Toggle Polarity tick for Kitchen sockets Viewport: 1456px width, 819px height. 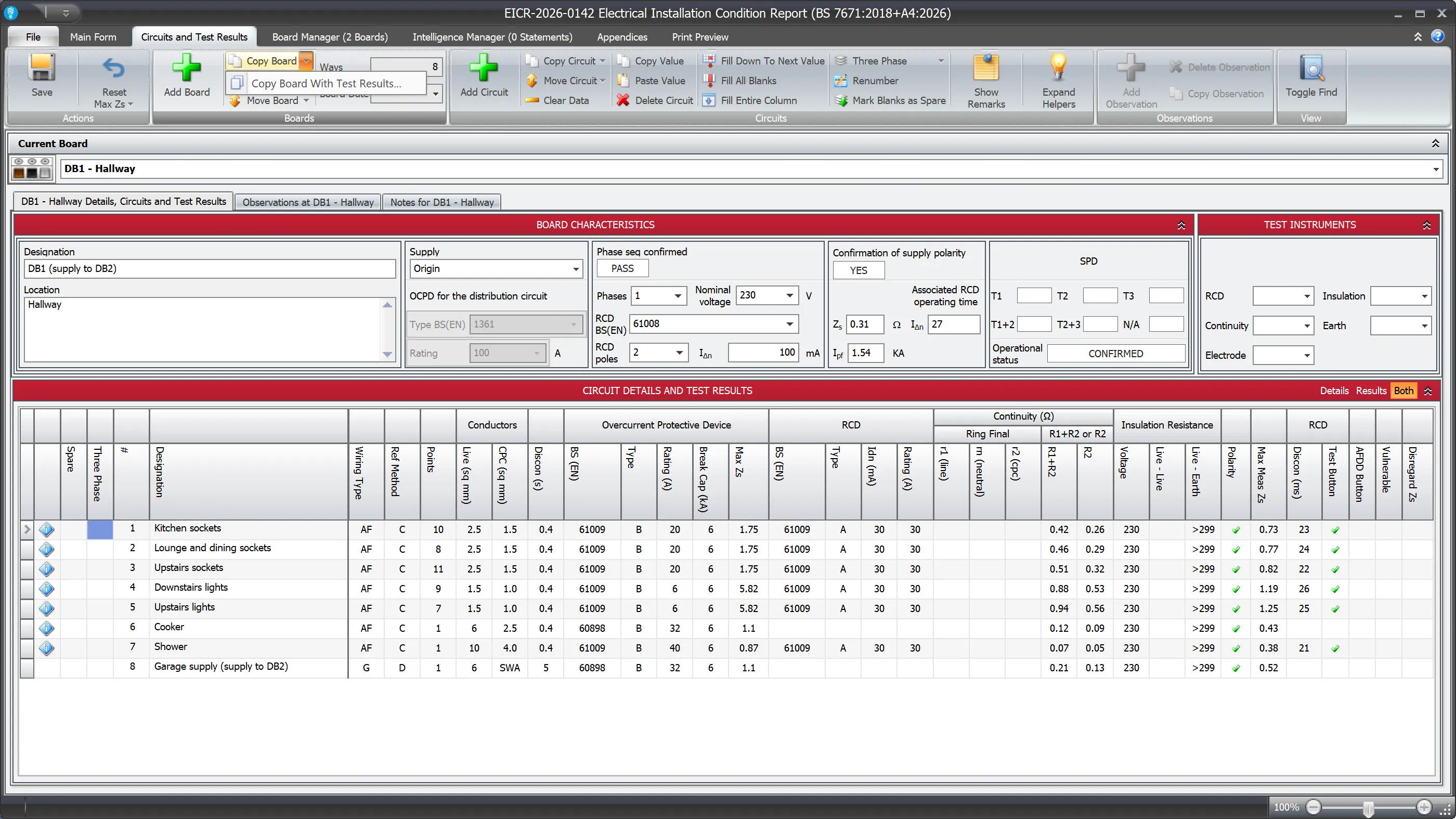[x=1236, y=529]
